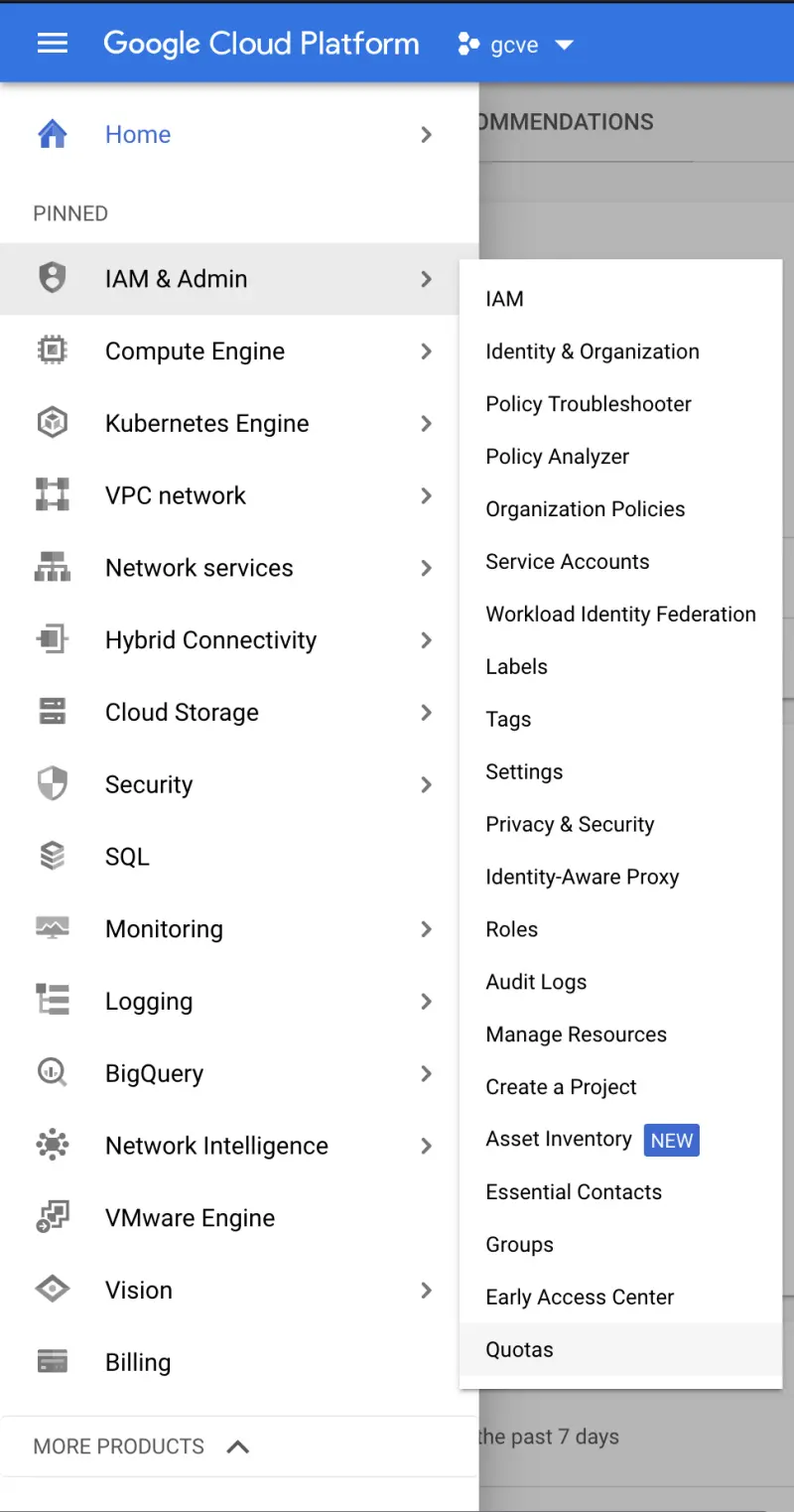Open Quotas in IAM & Admin submenu
Screen dimensions: 794x1512
click(519, 1349)
